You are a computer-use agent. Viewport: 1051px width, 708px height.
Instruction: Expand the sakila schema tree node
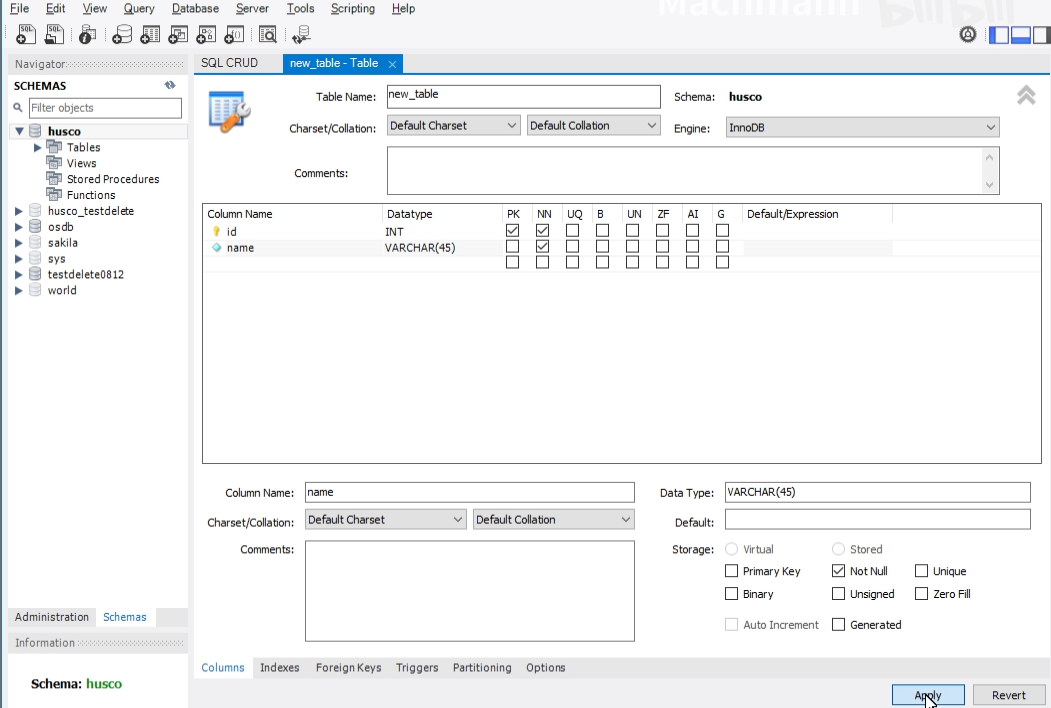(x=19, y=243)
